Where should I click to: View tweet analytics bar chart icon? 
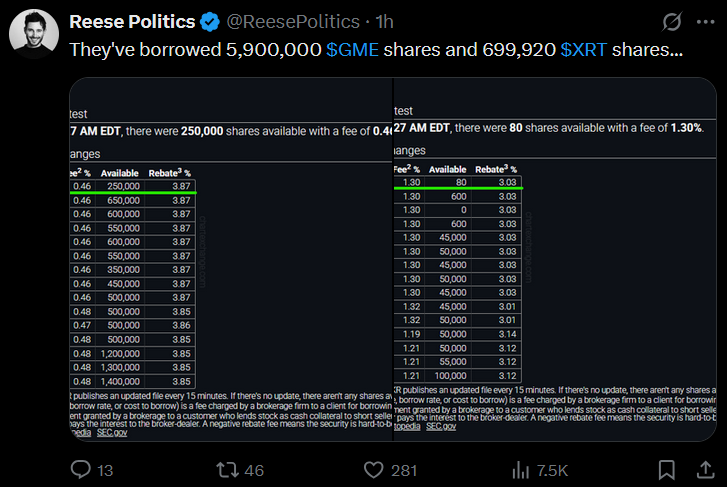(x=520, y=470)
